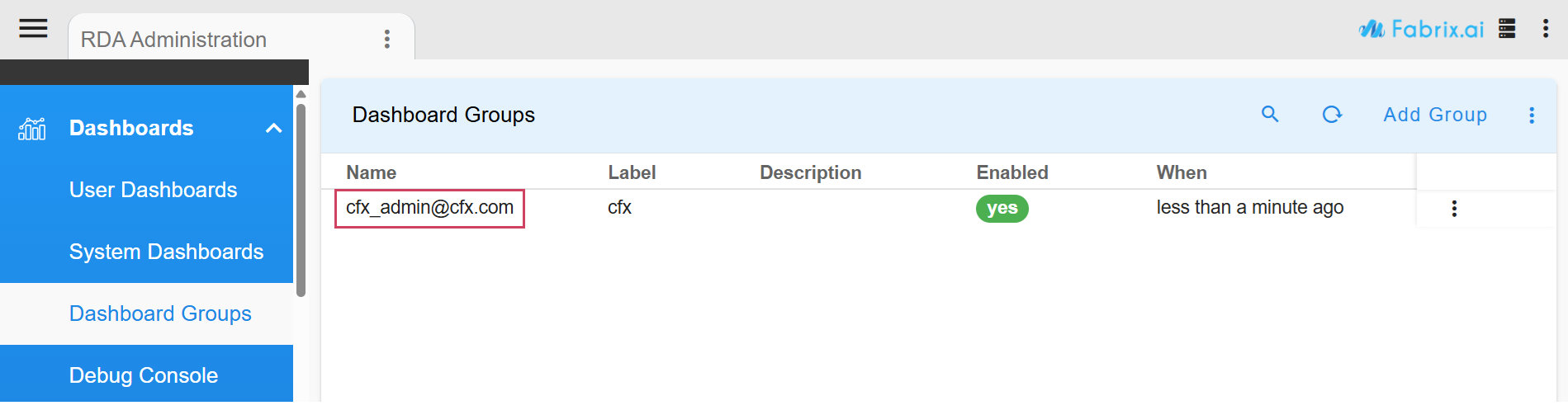Screen dimensions: 1568x410
Task: Select the RDA Administration tab
Action: 173,40
